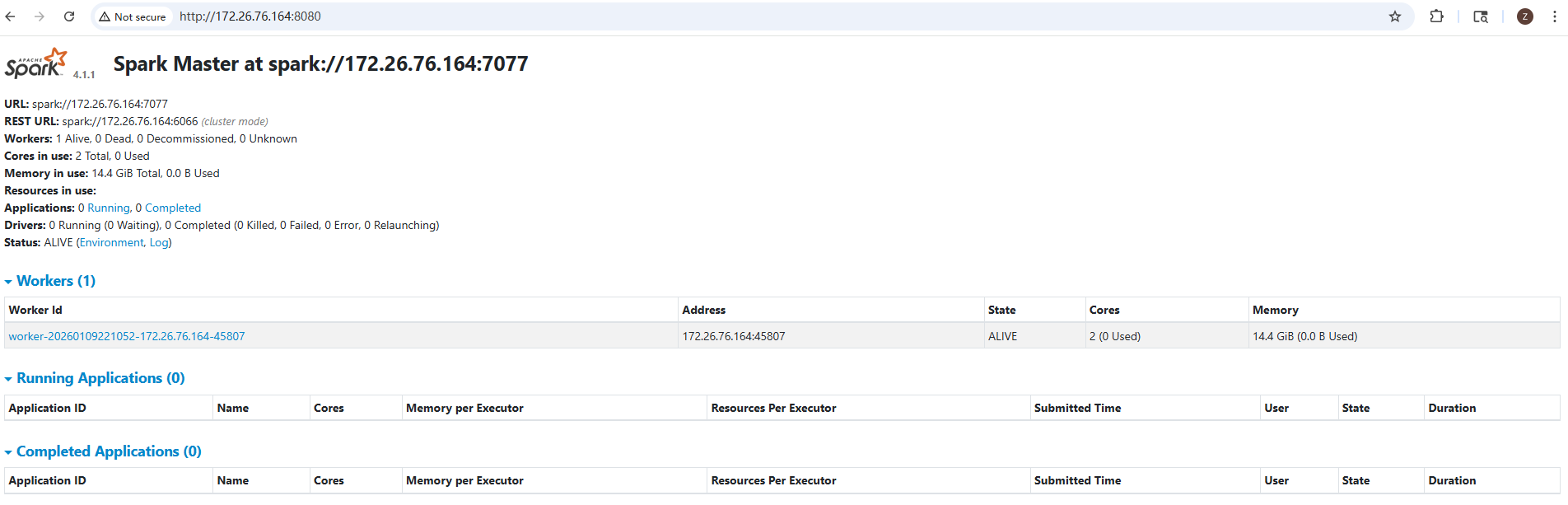Click the Workers 1 Alive summary line
The image size is (1568, 505).
click(x=151, y=139)
